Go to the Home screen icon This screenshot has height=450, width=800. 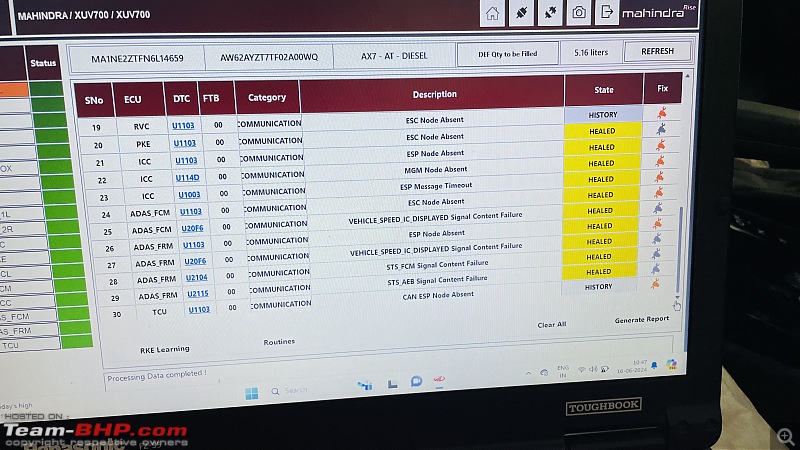click(492, 13)
